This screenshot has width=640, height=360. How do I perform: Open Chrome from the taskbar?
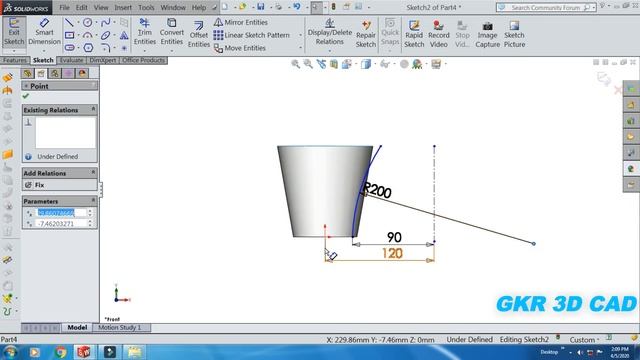[60, 352]
